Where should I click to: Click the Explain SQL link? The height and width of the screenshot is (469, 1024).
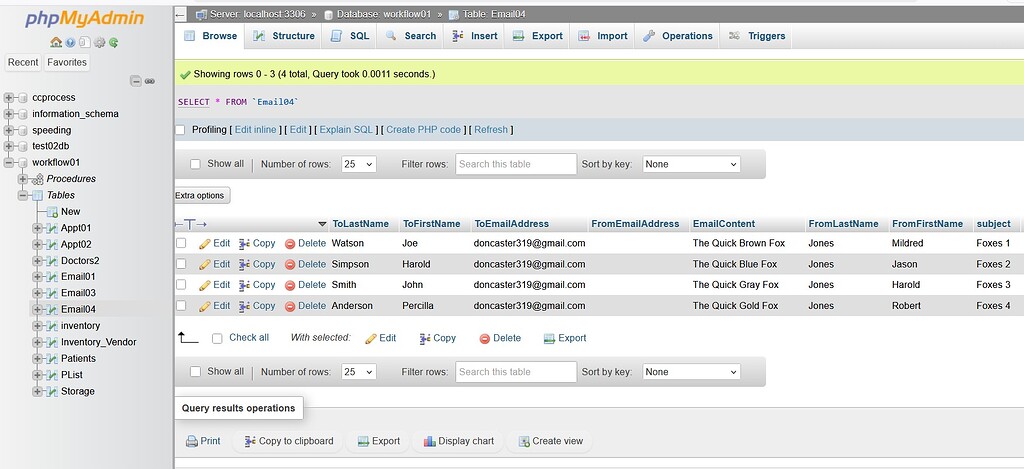(x=345, y=130)
